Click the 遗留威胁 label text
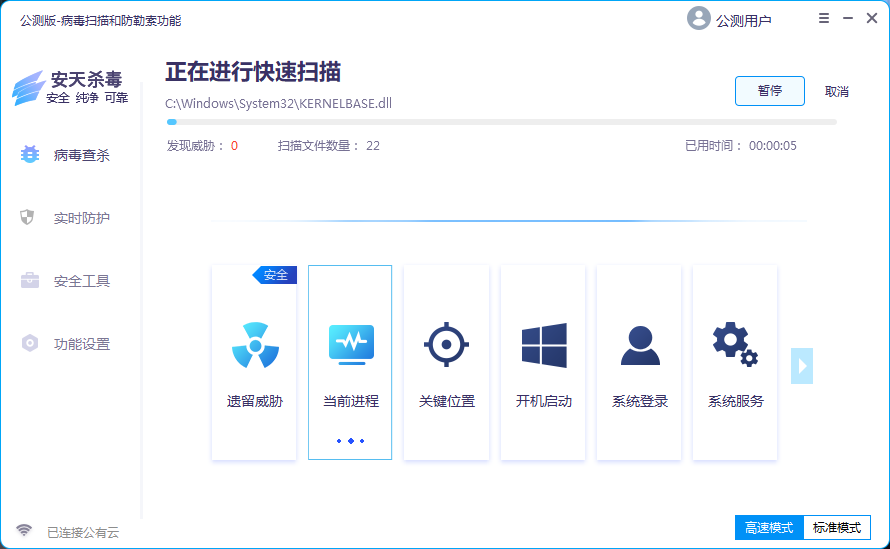This screenshot has height=549, width=890. 255,401
